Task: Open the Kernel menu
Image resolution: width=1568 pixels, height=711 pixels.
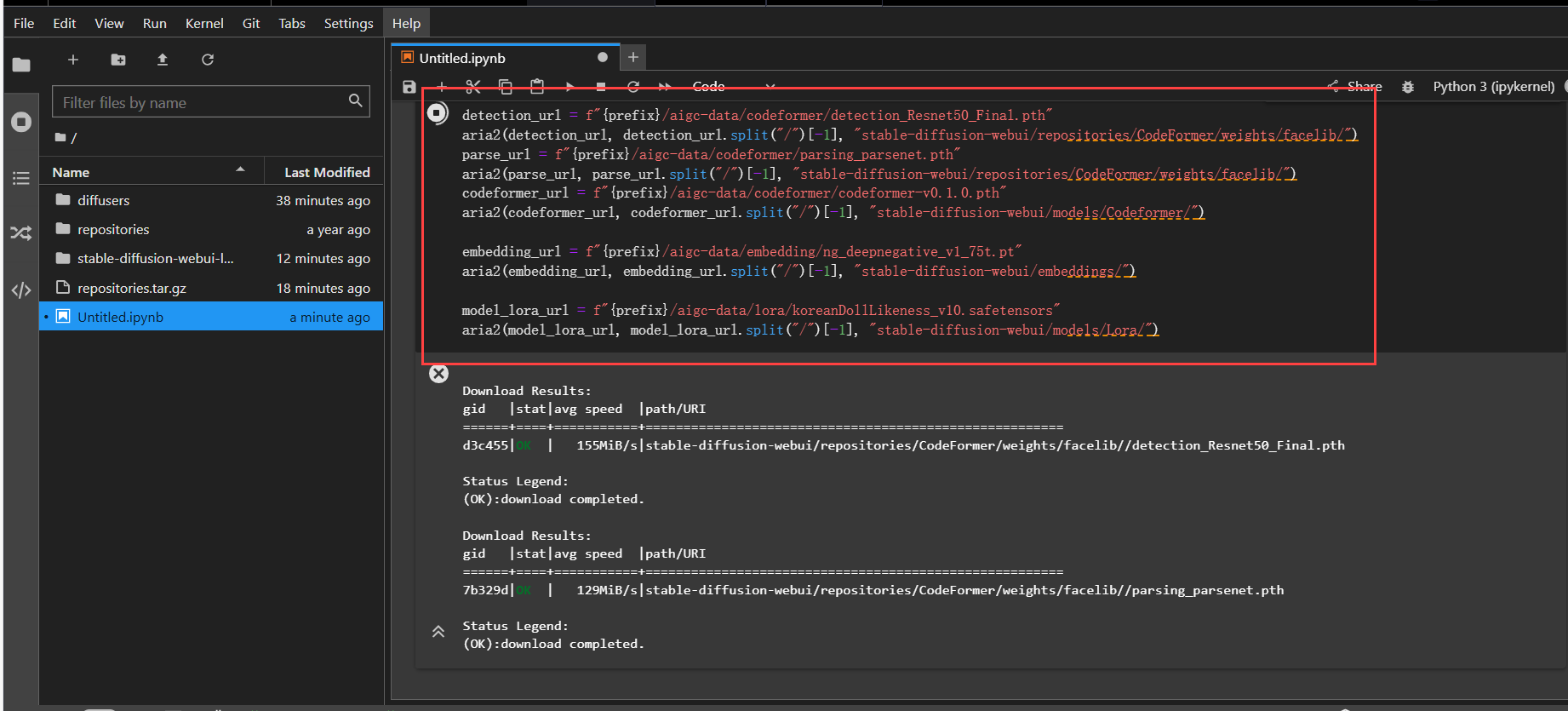Action: (204, 23)
